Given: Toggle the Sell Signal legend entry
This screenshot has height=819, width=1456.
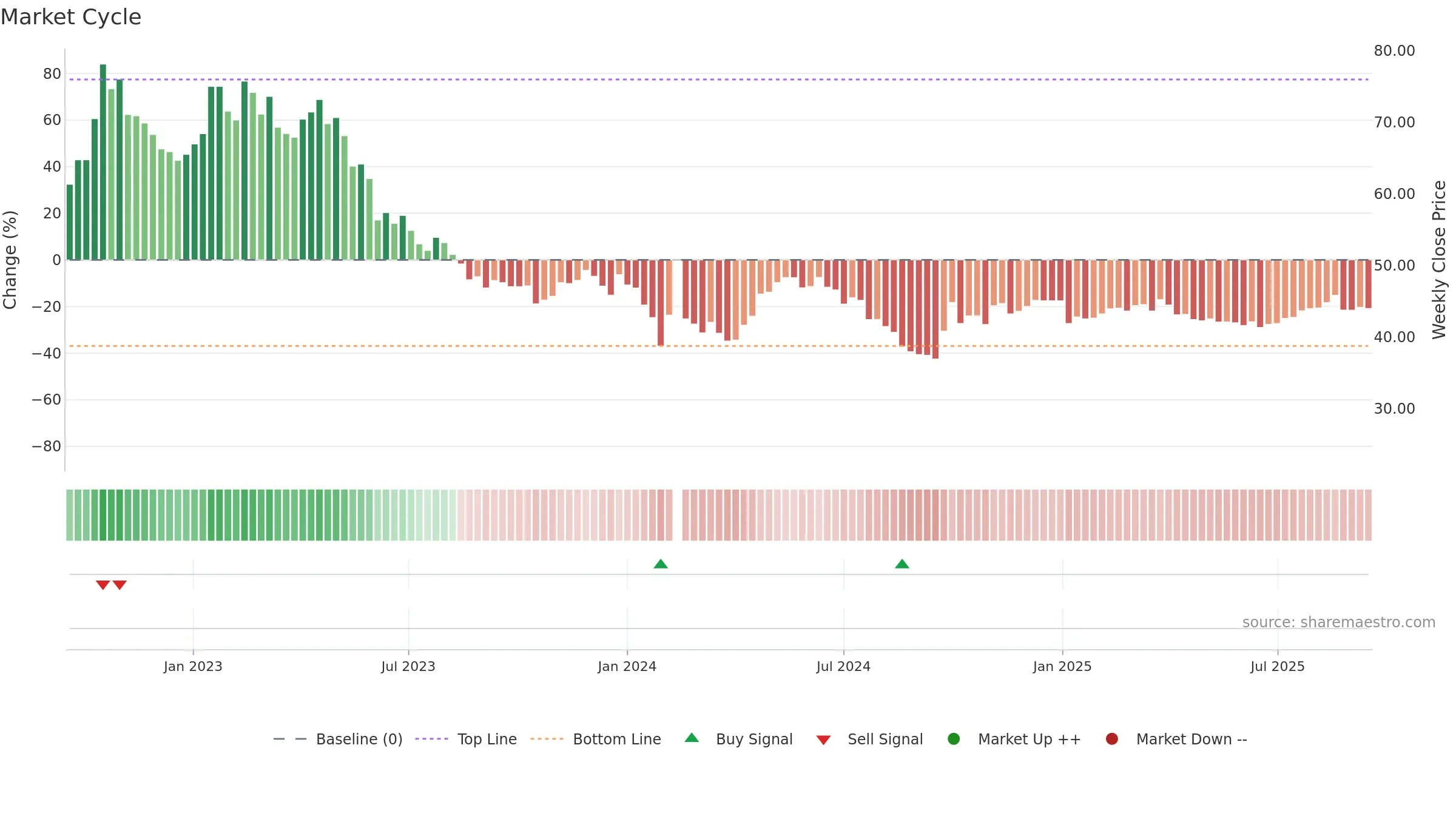Looking at the screenshot, I should 869,739.
